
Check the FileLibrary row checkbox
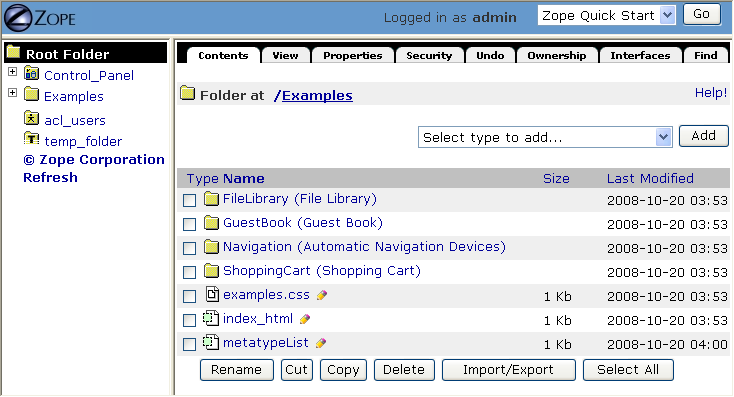click(x=190, y=200)
